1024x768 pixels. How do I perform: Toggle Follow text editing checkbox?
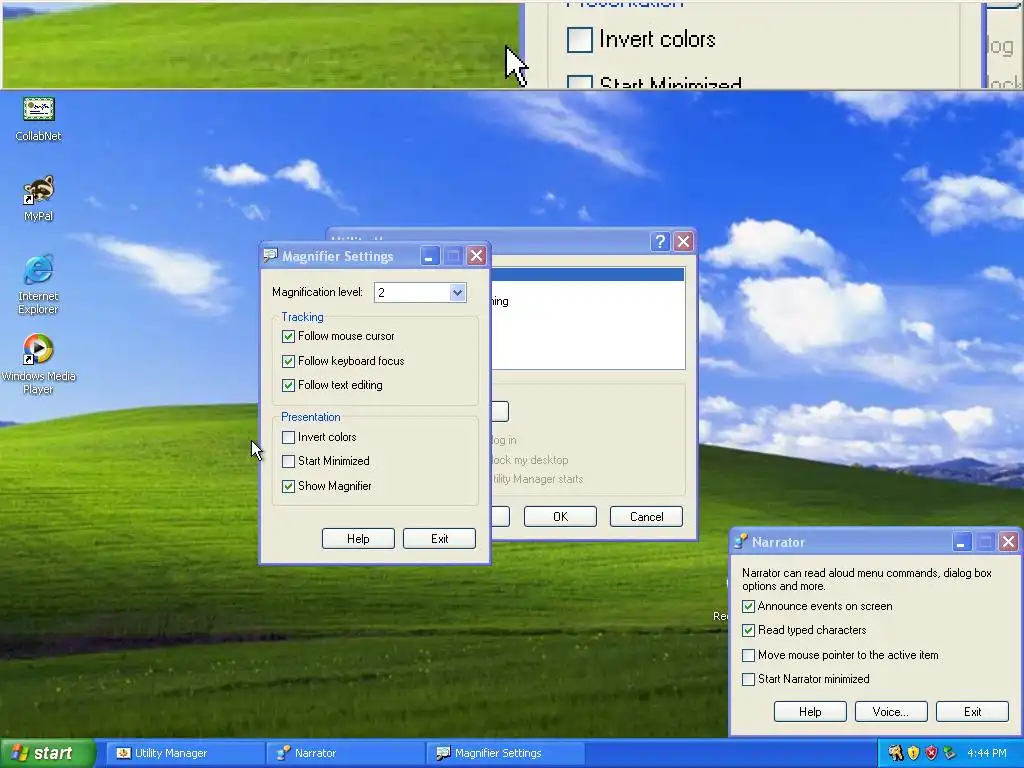click(288, 385)
